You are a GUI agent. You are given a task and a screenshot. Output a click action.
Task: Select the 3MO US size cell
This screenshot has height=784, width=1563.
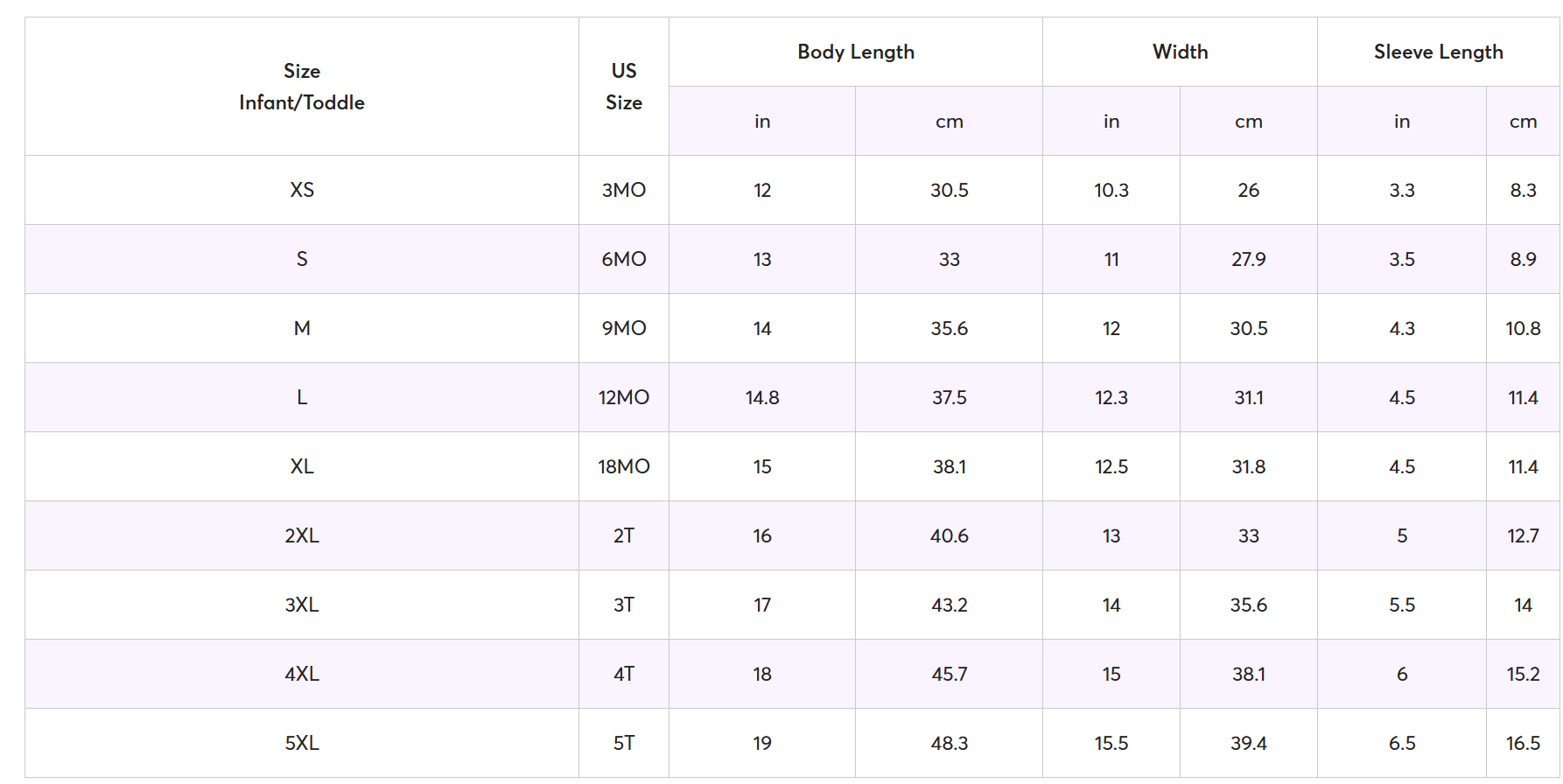point(623,190)
